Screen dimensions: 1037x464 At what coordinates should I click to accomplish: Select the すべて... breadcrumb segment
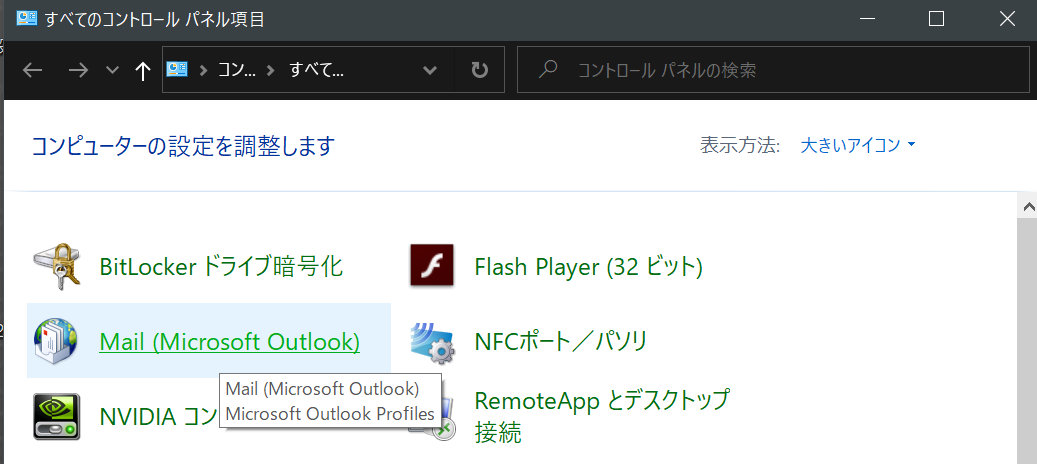pos(317,70)
